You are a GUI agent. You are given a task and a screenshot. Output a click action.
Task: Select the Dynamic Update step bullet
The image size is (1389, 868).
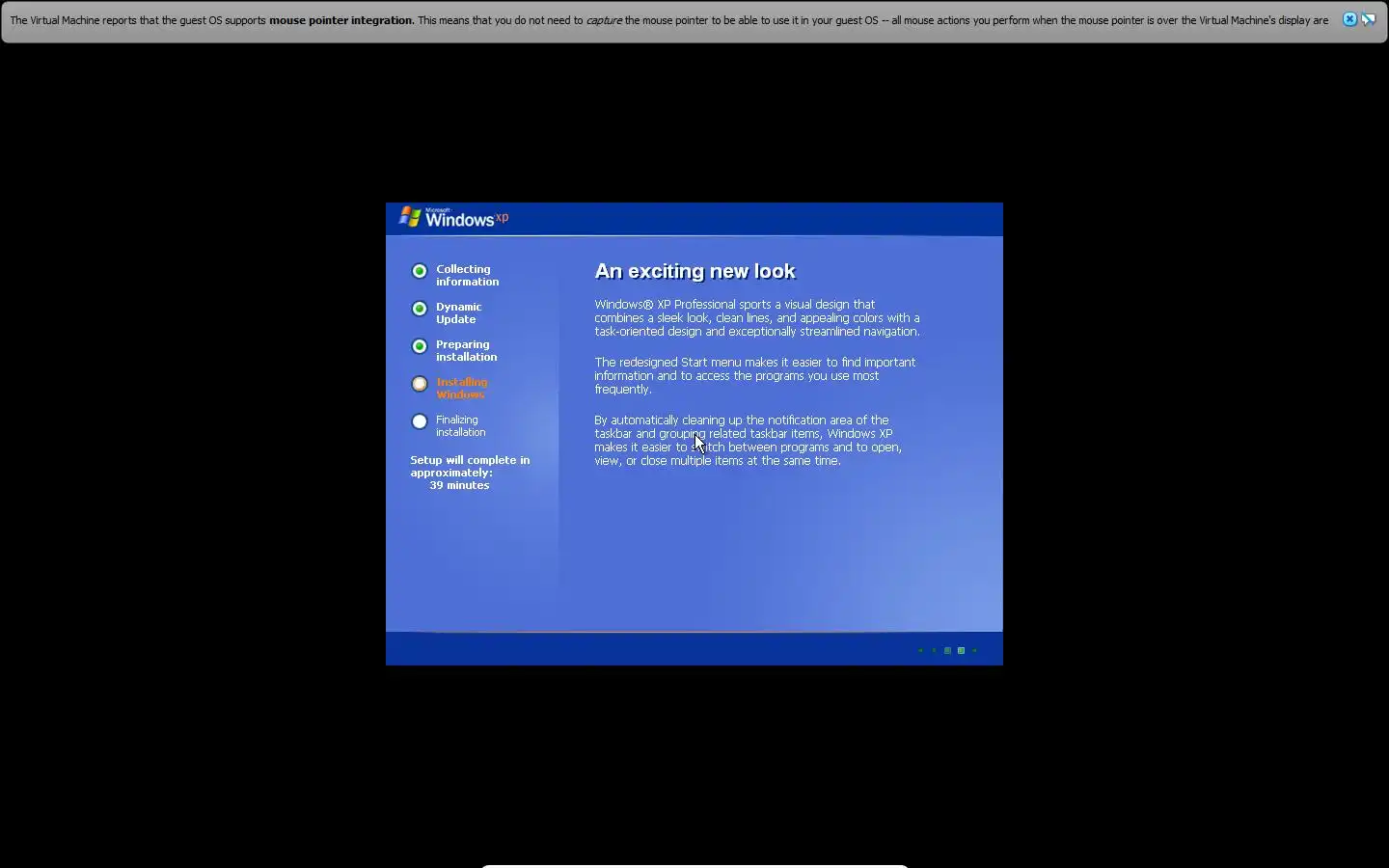point(420,309)
